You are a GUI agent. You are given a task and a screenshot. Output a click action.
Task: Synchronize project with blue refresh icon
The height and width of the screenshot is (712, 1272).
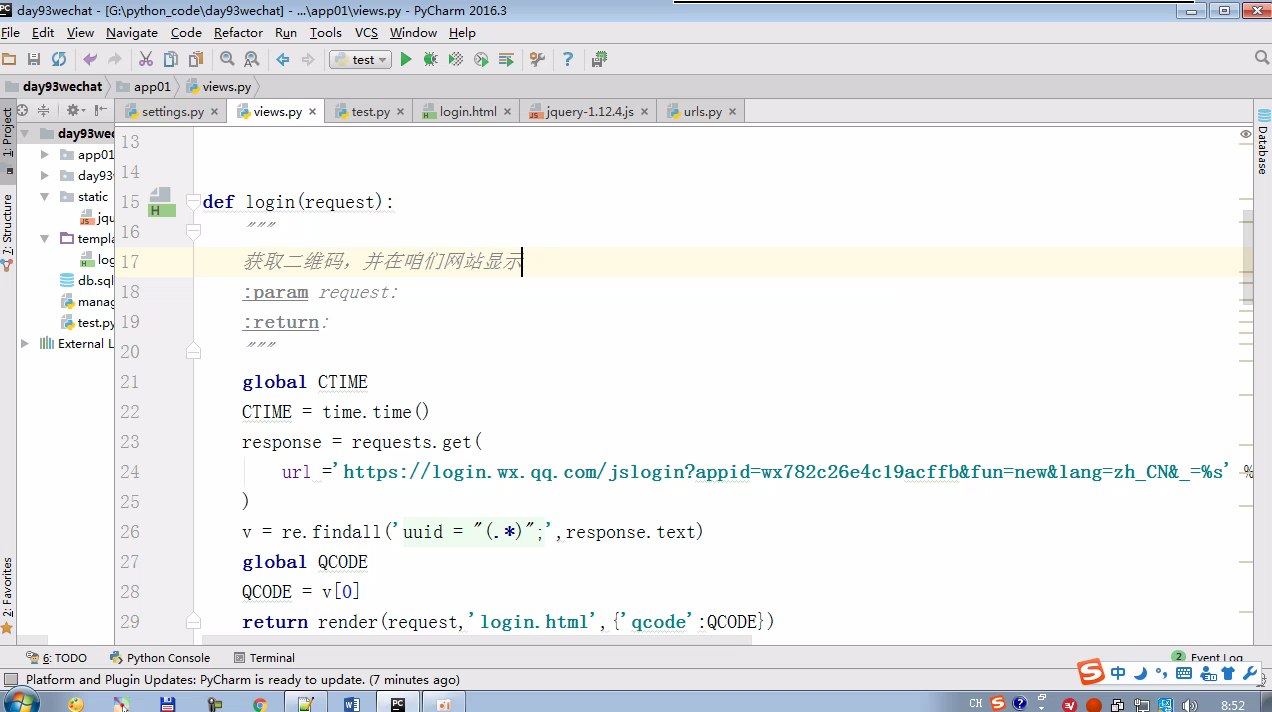coord(59,60)
